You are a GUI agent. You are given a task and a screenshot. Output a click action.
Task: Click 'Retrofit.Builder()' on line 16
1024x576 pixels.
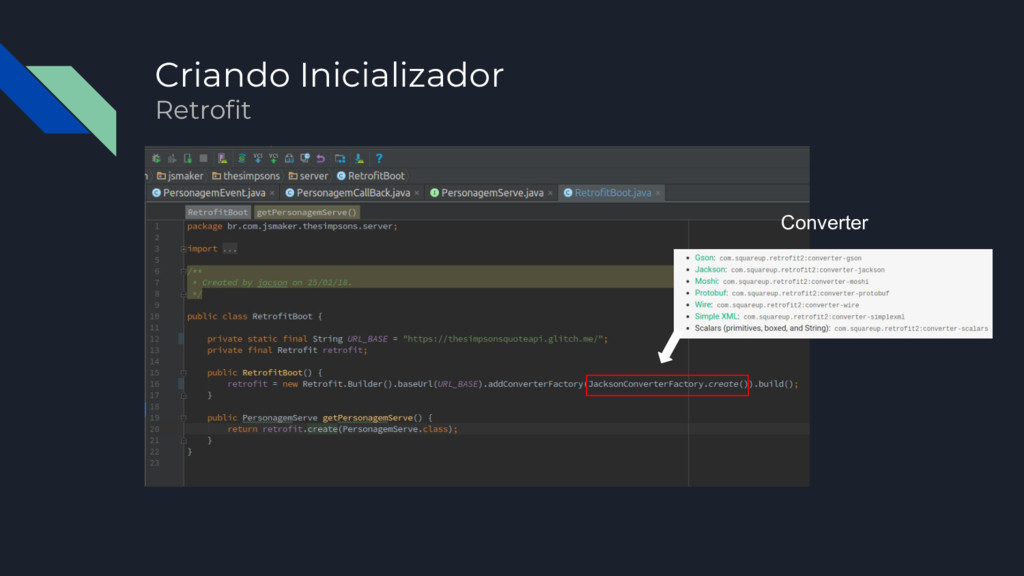tap(347, 384)
